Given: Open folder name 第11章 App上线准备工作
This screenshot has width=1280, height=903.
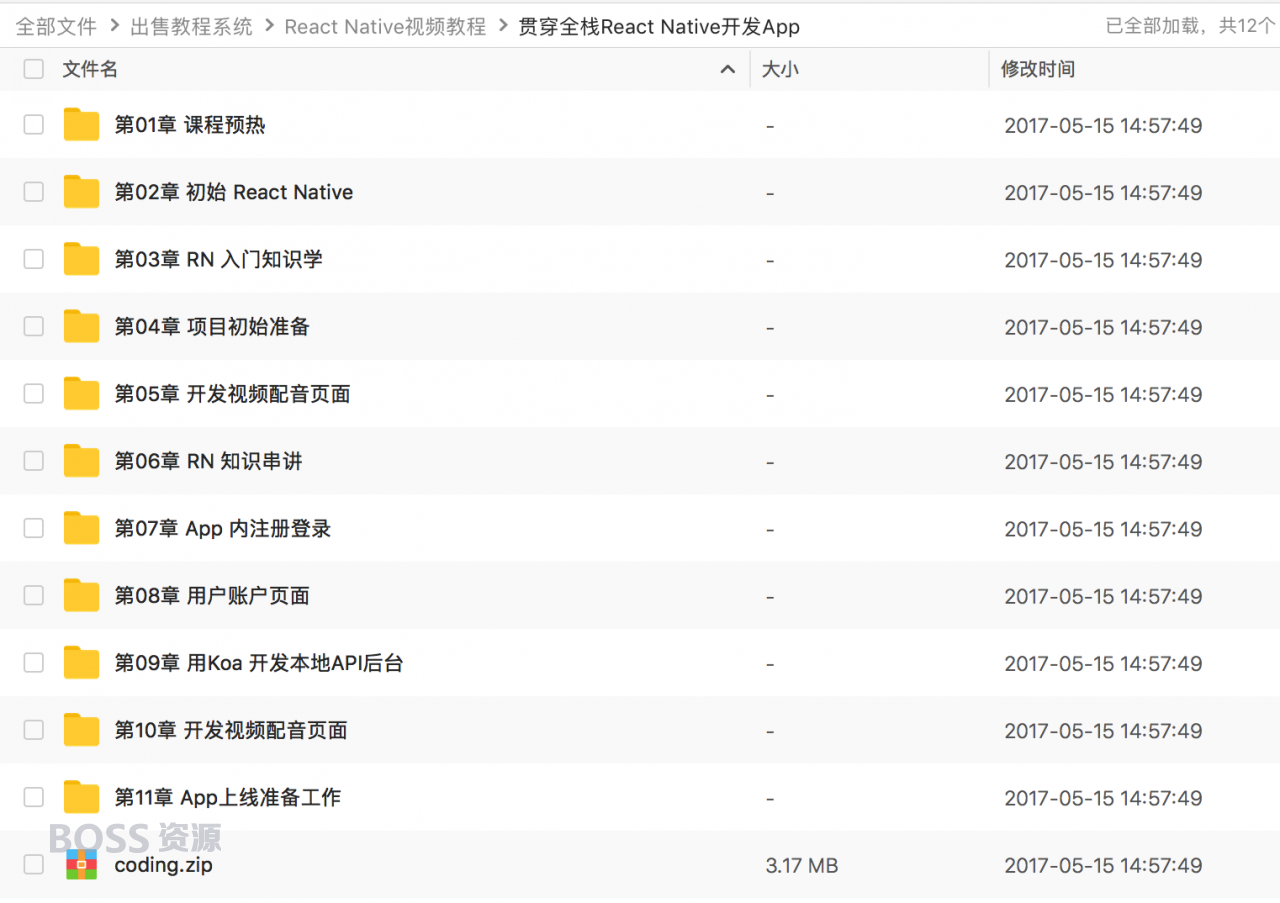Looking at the screenshot, I should coord(228,797).
